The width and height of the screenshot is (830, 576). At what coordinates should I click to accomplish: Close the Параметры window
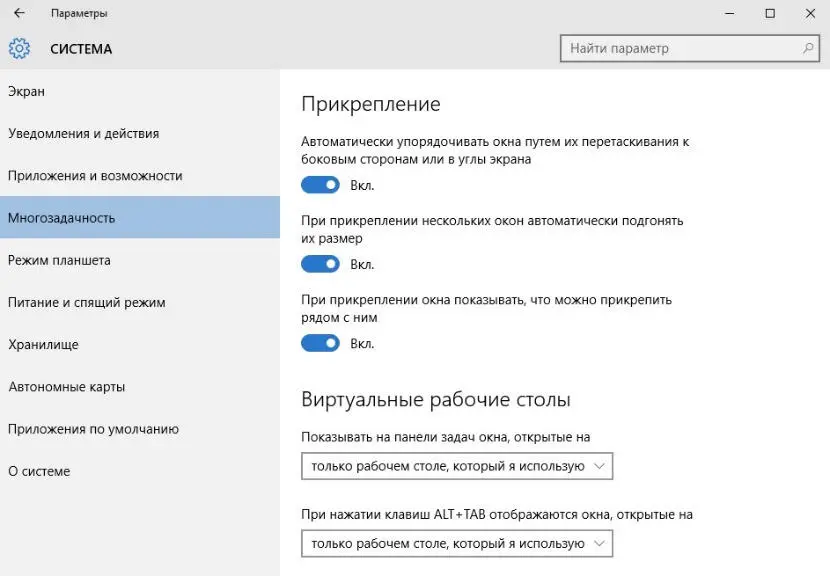[810, 13]
